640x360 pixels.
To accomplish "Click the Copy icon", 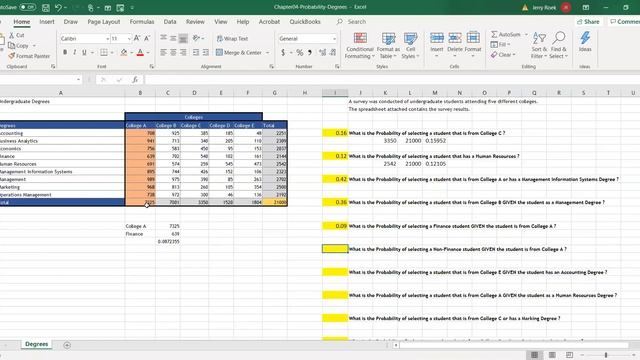I will 18,46.
